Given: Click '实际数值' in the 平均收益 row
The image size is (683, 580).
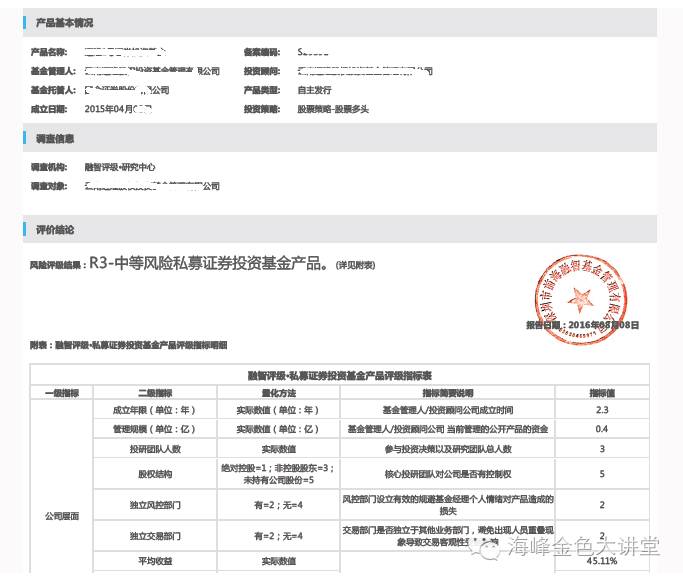Looking at the screenshot, I should pyautogui.click(x=278, y=561).
